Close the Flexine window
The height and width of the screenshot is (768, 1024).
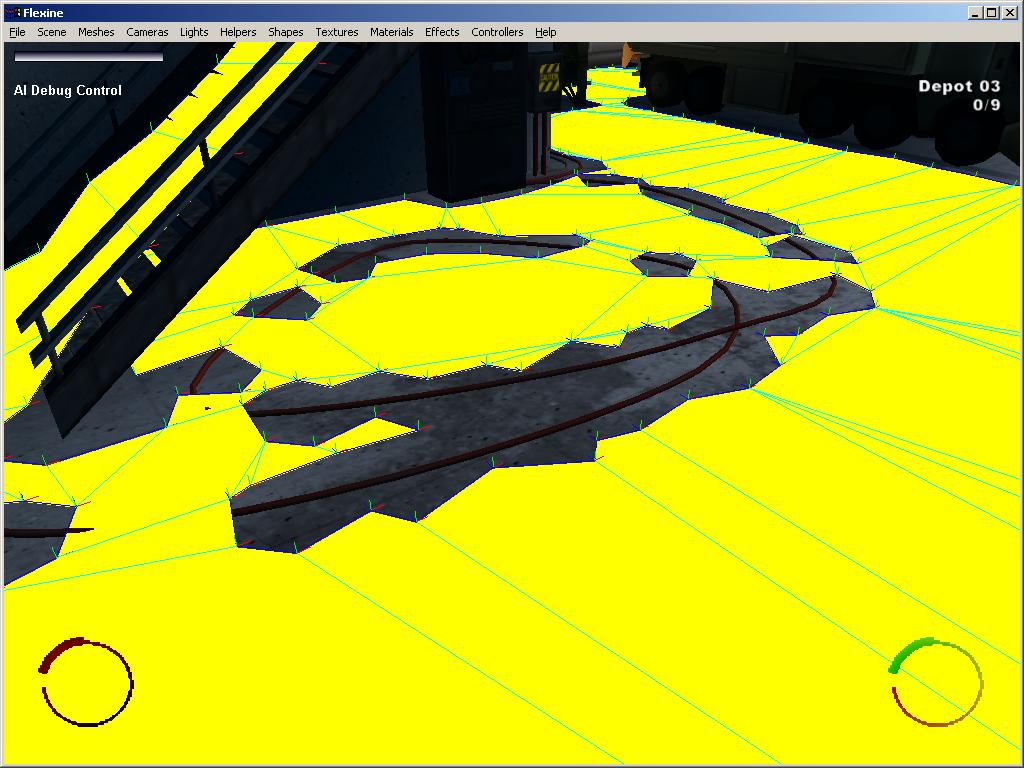pyautogui.click(x=1010, y=12)
